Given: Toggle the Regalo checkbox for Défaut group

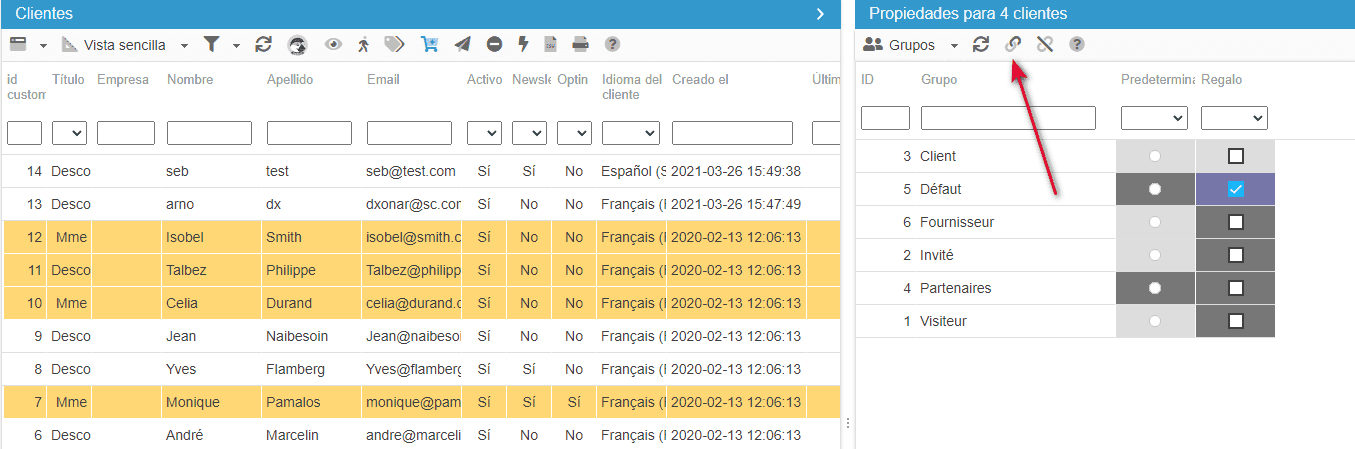Looking at the screenshot, I should coord(1235,189).
